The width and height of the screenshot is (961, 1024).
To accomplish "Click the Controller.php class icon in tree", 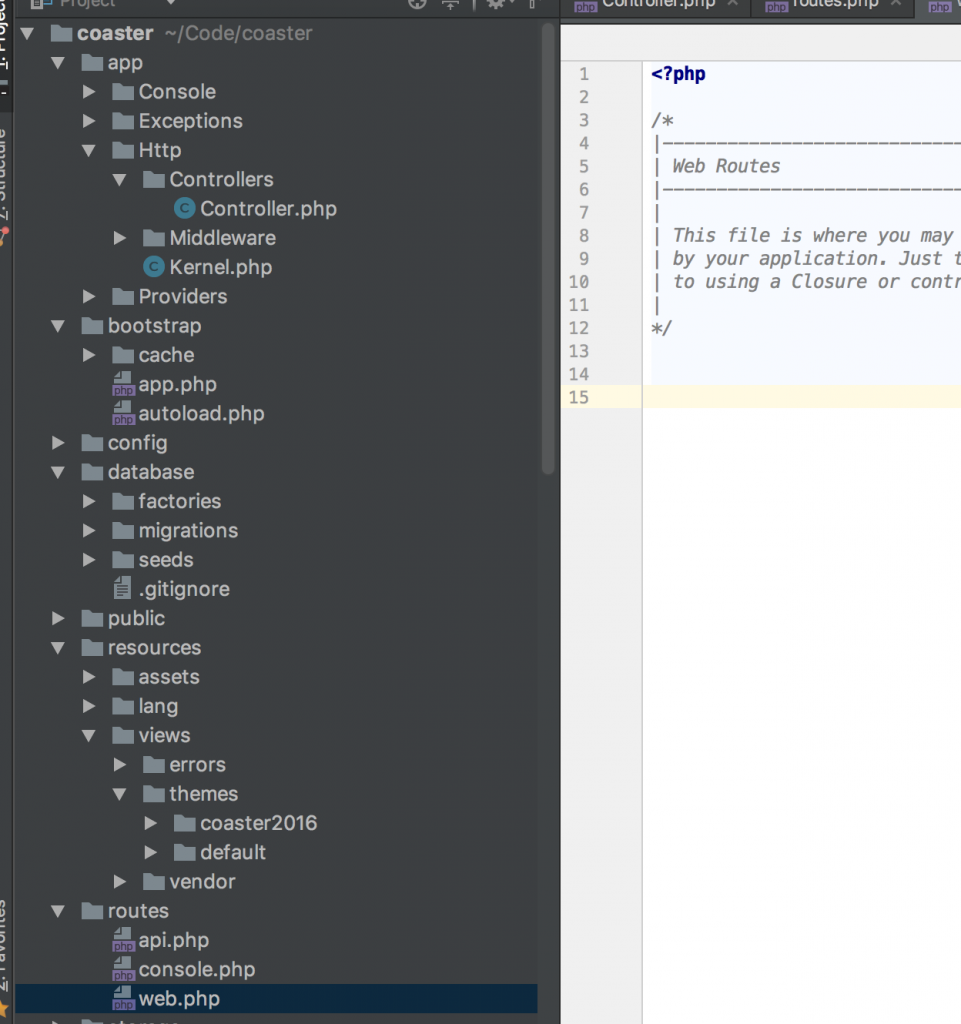I will pos(184,209).
